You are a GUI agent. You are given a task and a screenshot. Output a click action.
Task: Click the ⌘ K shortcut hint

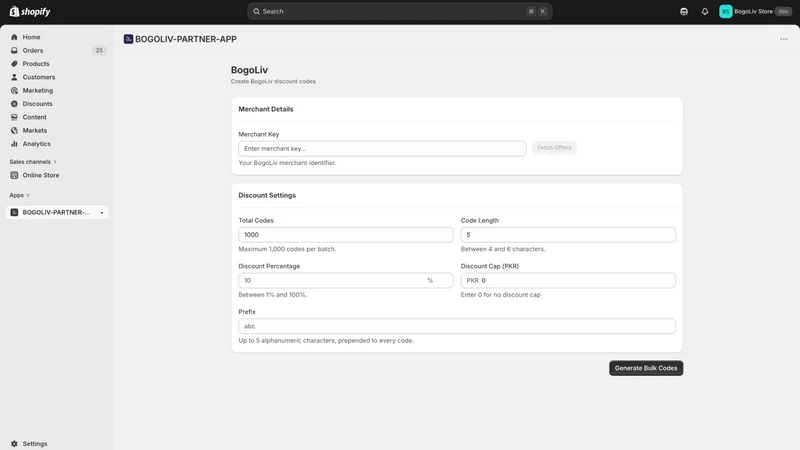point(537,11)
